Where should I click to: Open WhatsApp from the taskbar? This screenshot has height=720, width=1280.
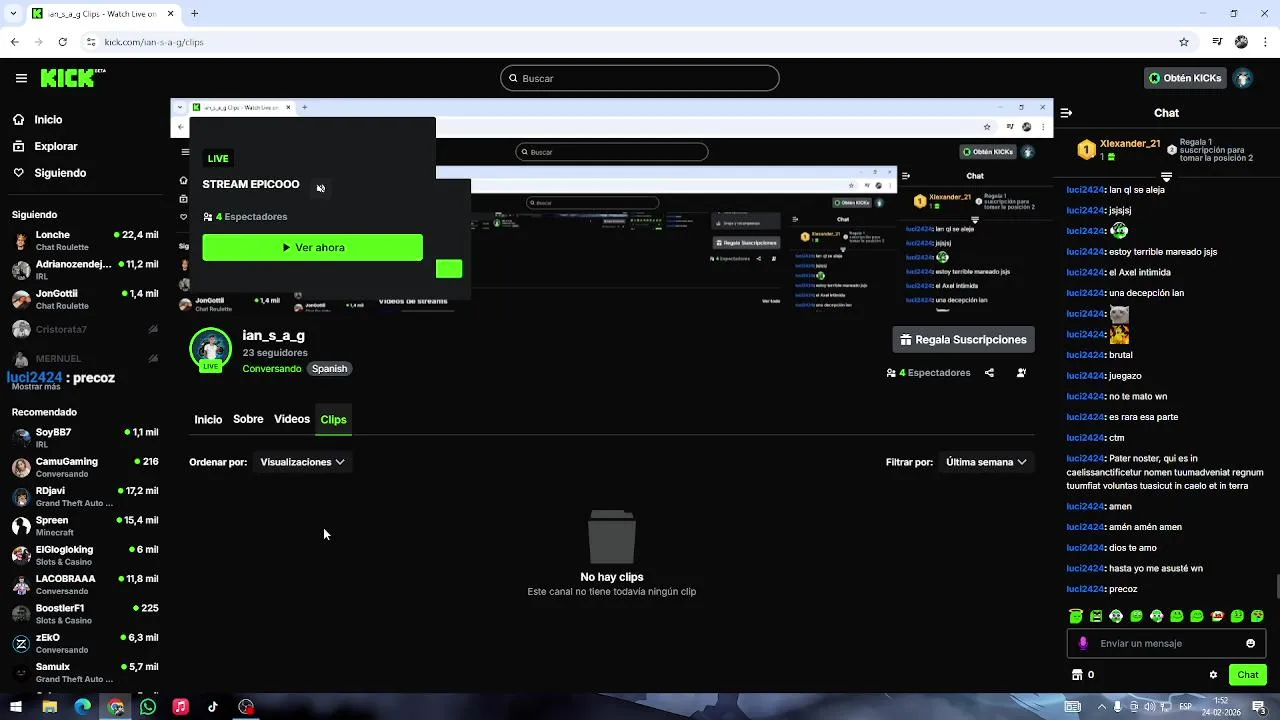pyautogui.click(x=148, y=707)
